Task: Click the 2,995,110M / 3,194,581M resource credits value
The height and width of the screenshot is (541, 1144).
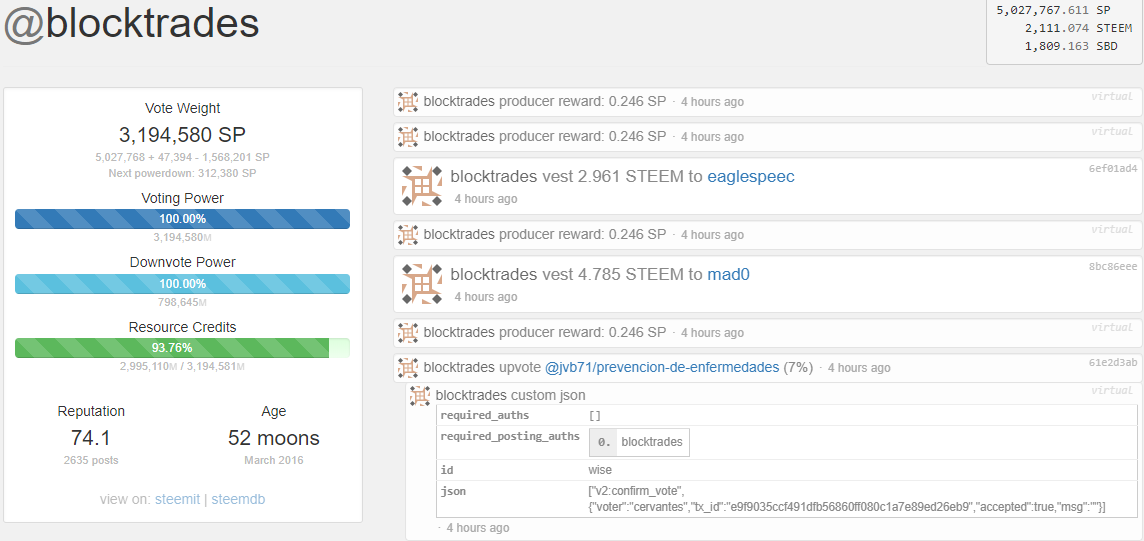Action: coord(182,366)
